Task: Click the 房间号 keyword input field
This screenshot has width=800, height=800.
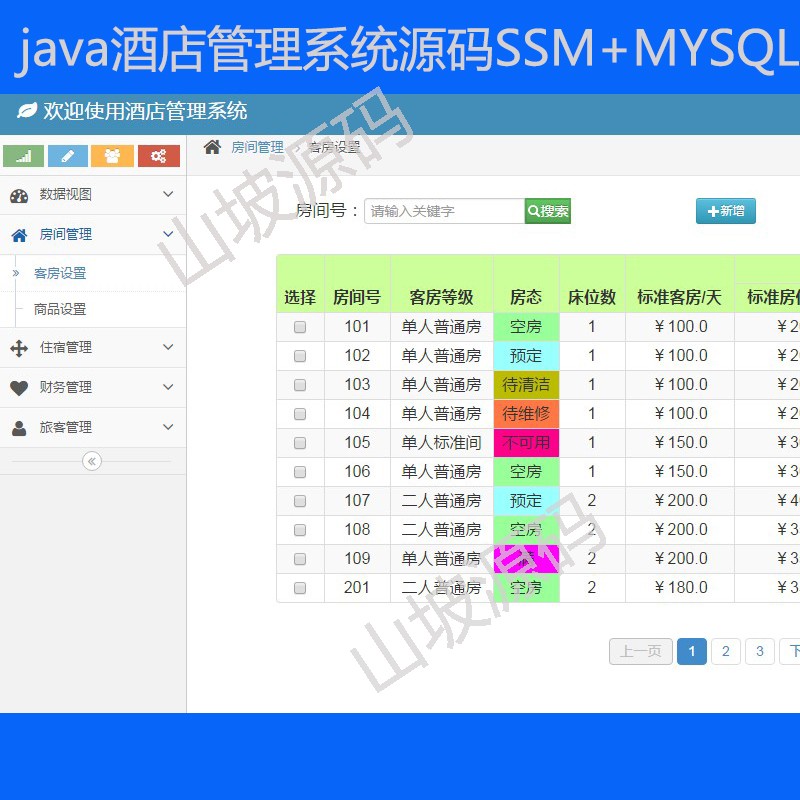Action: [440, 211]
